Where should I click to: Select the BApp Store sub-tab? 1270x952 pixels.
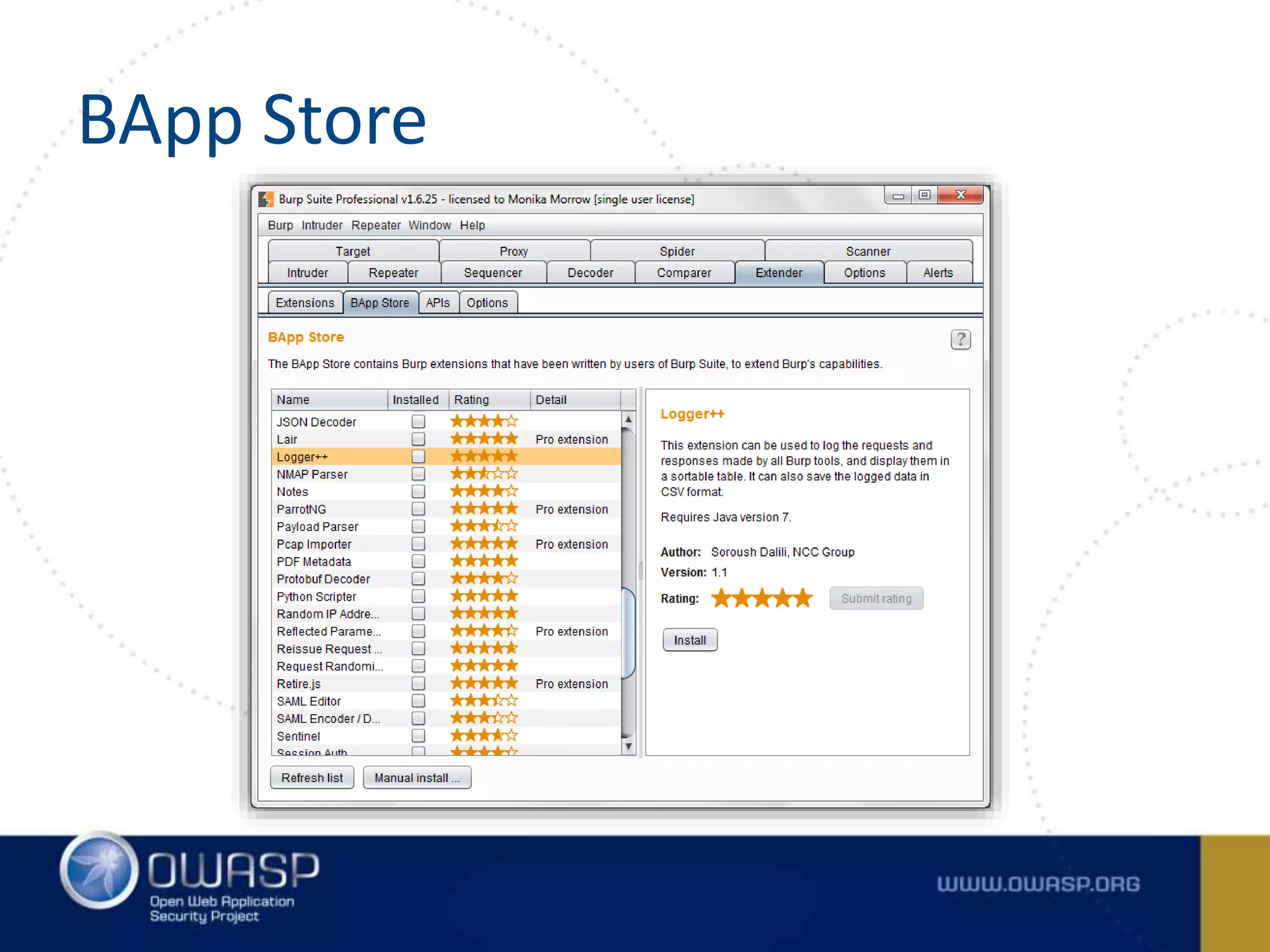[x=380, y=302]
